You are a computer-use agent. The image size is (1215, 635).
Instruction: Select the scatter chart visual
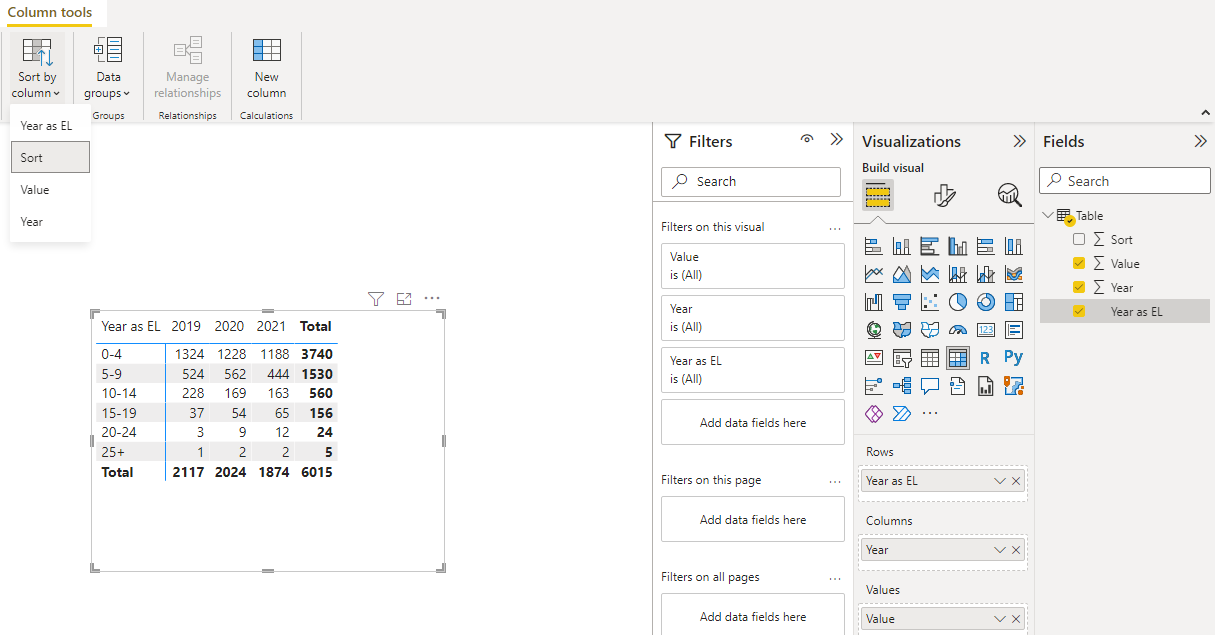pyautogui.click(x=929, y=302)
